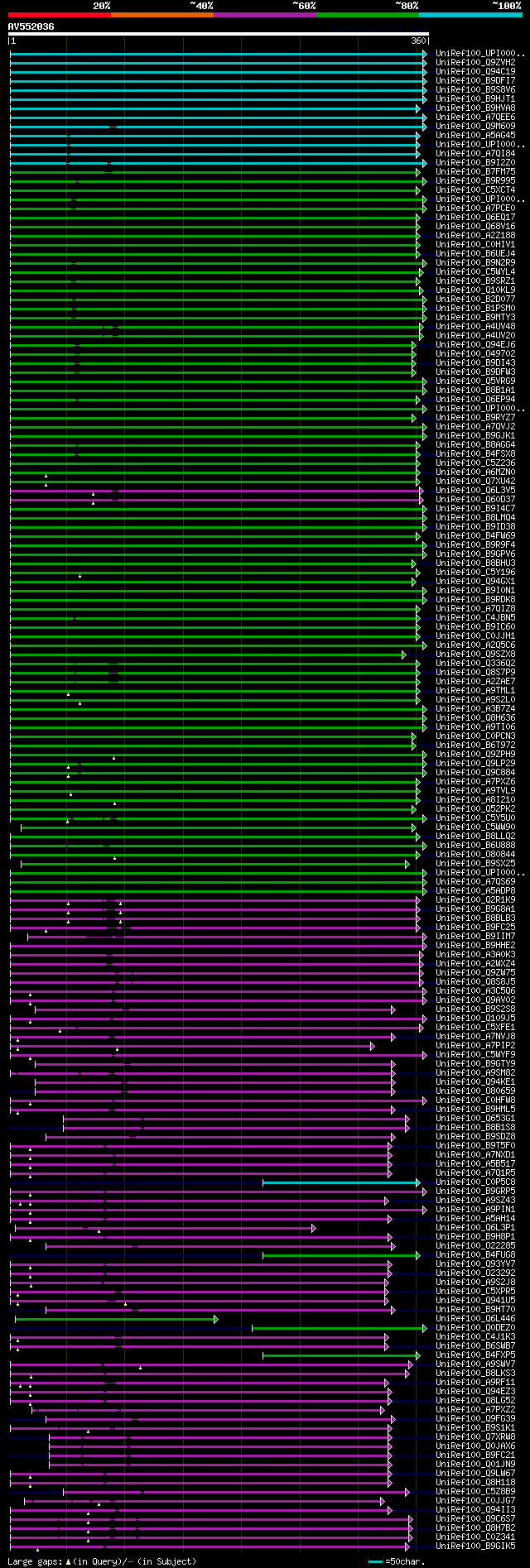Select label UniRef100_Q6L446

coord(475,1318)
